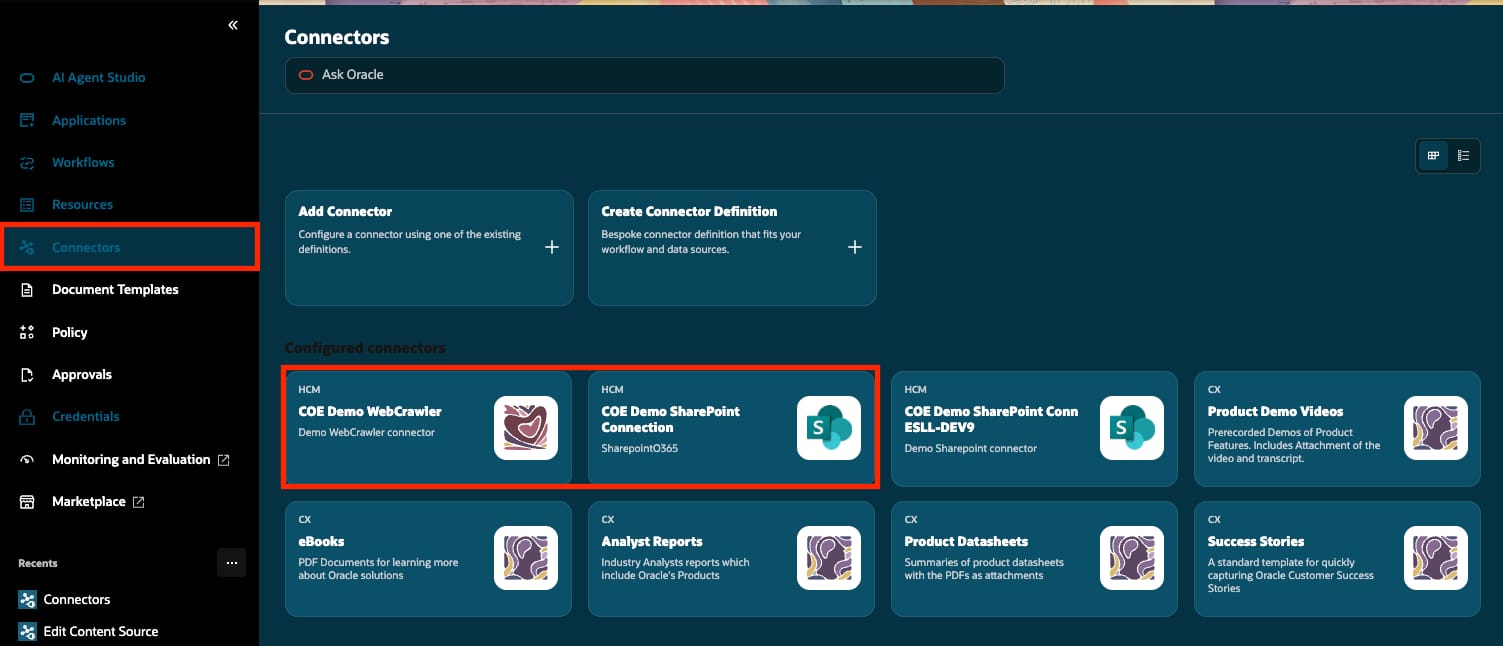The width and height of the screenshot is (1503, 646).
Task: Click the Applications sidebar icon
Action: click(28, 120)
